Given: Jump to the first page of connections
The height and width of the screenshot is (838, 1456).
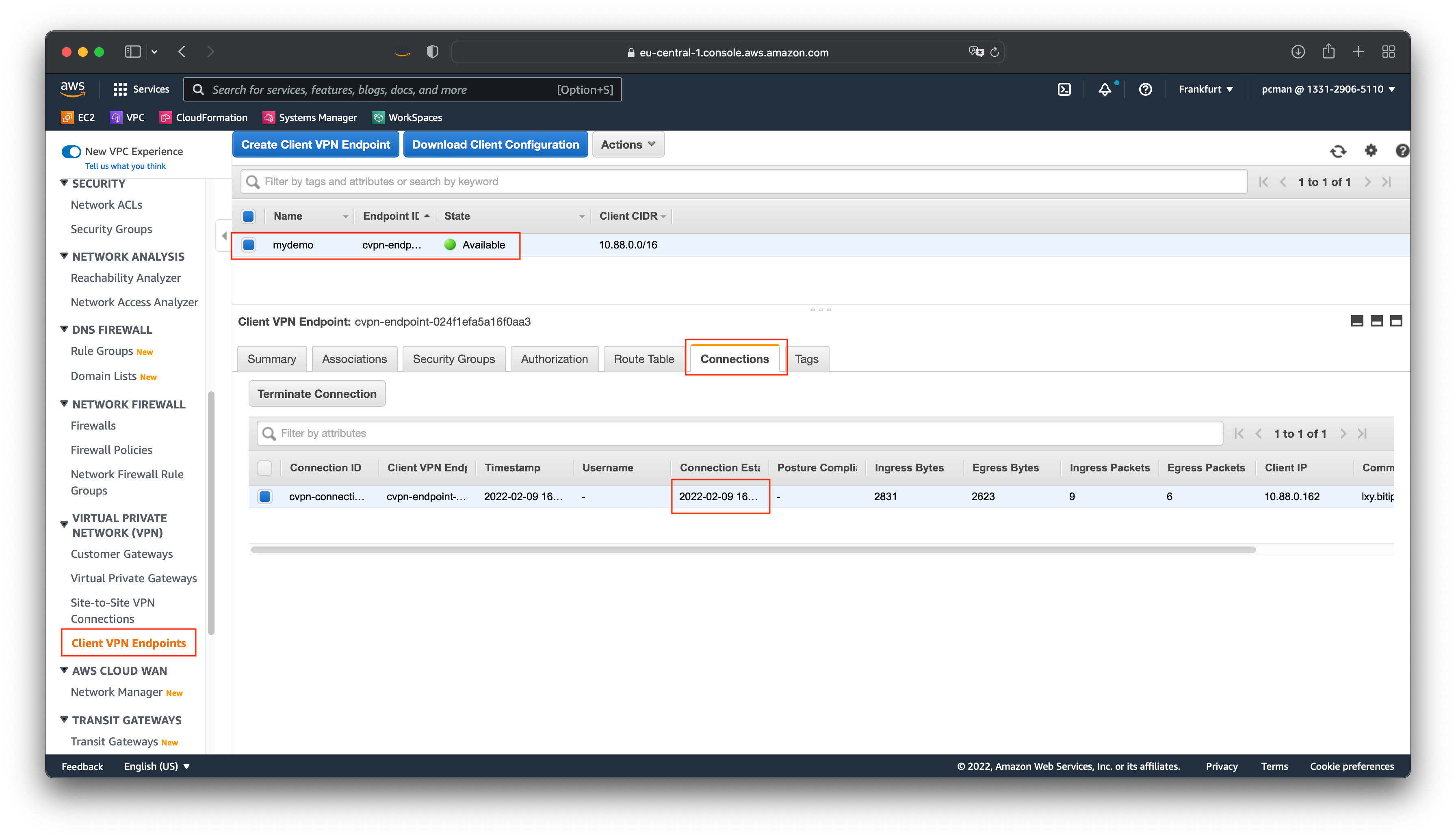Looking at the screenshot, I should 1239,433.
